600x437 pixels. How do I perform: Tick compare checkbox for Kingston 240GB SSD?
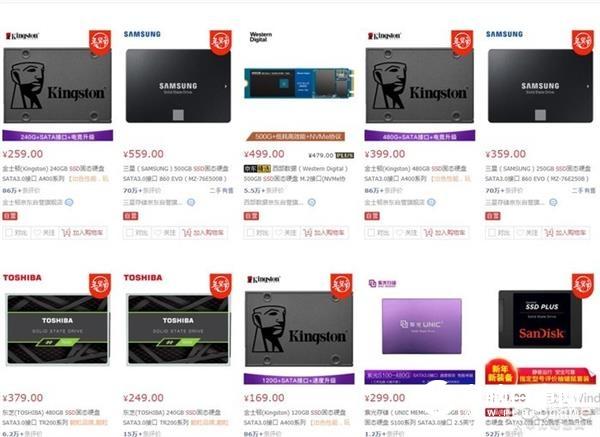9,233
